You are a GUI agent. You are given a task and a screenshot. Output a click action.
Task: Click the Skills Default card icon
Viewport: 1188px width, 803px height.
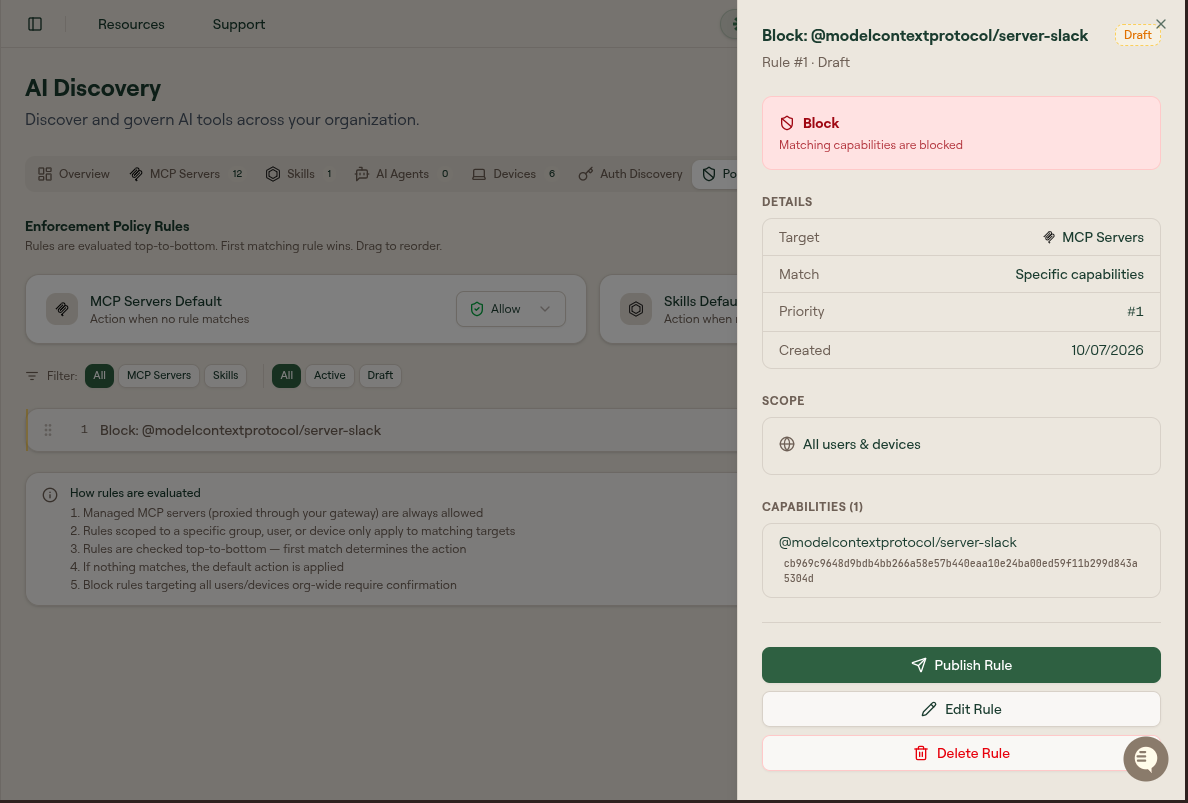636,309
